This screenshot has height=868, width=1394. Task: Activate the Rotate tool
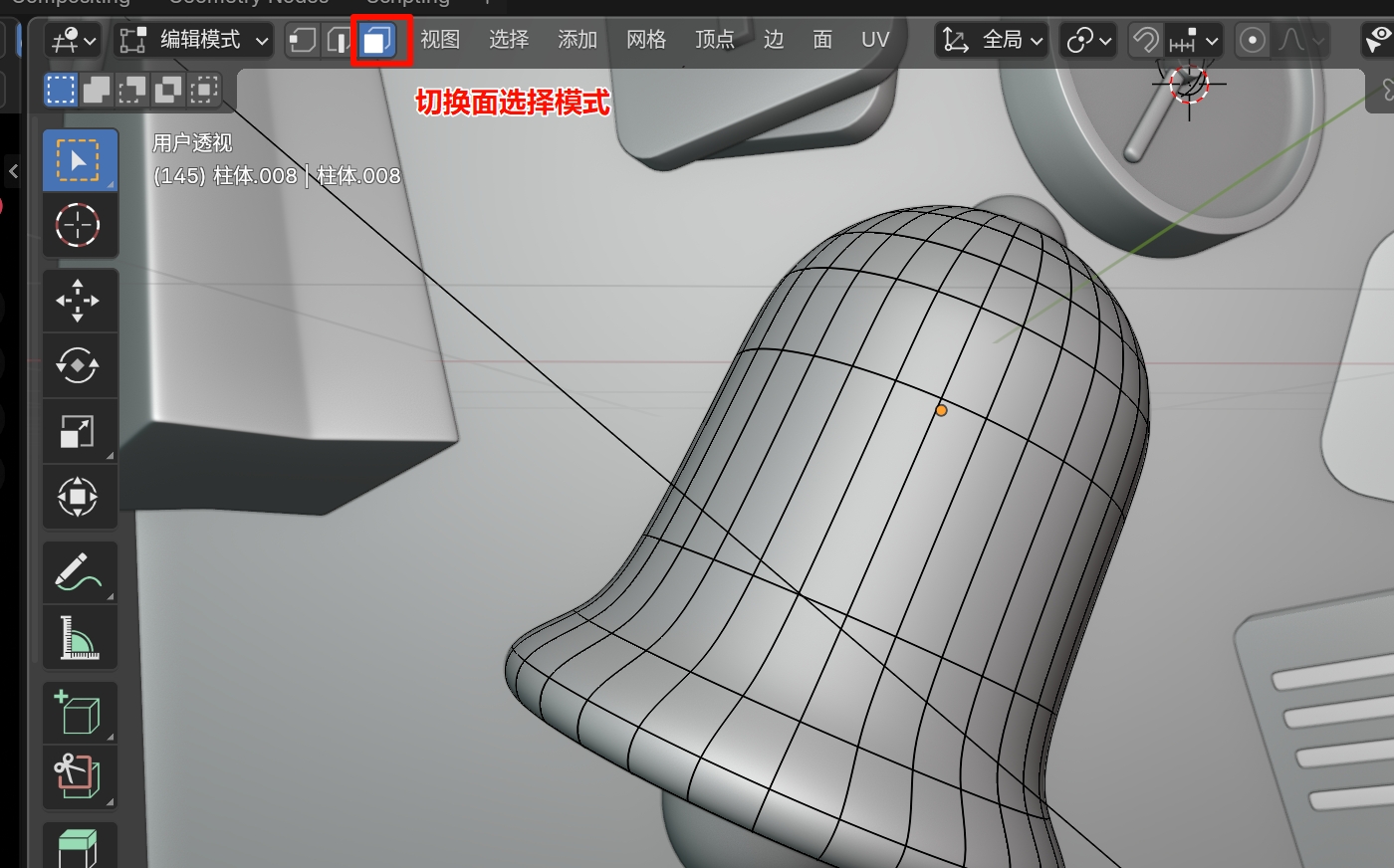(x=78, y=365)
